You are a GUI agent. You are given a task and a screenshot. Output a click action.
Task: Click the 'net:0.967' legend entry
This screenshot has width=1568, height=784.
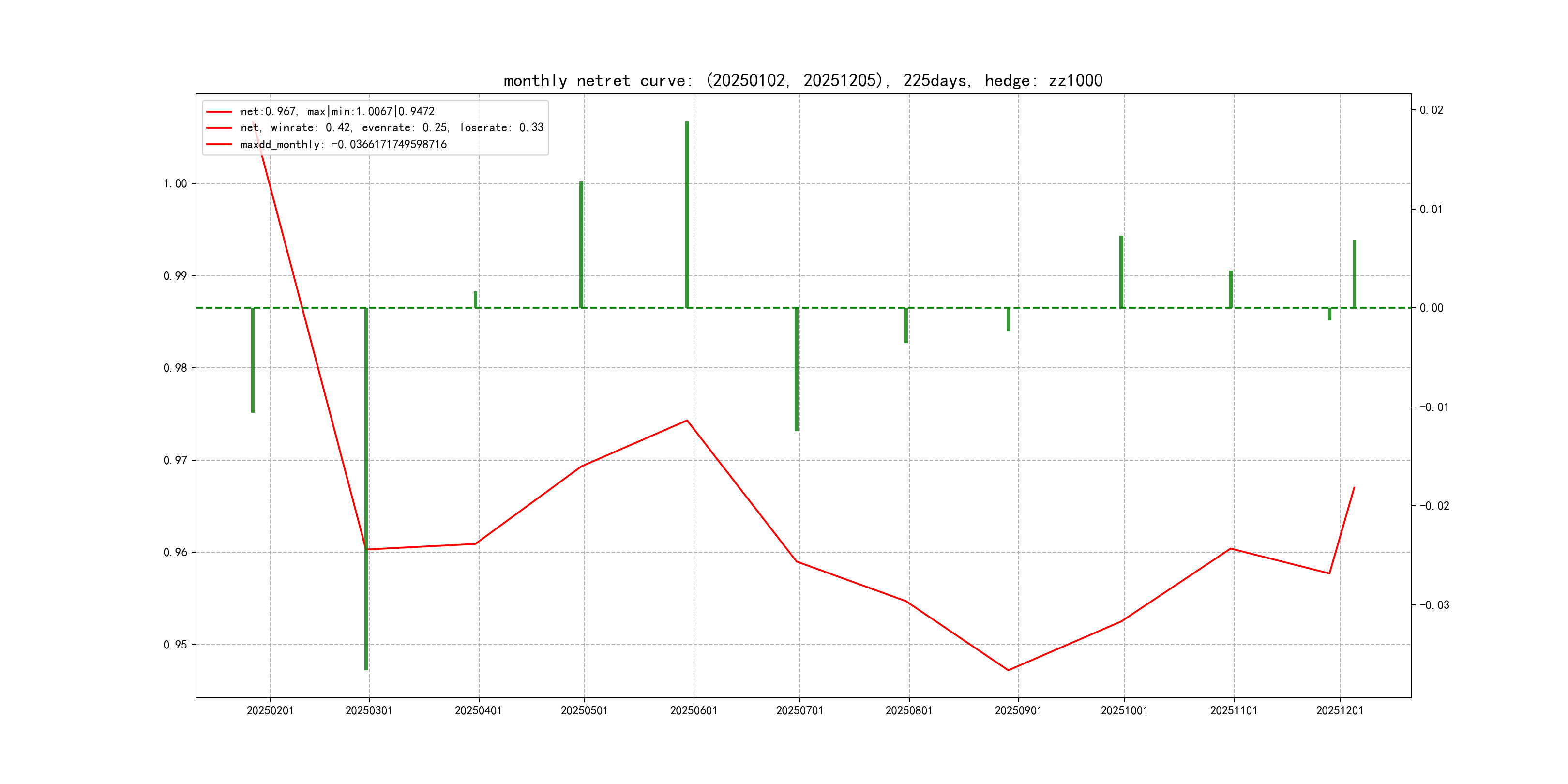[337, 111]
